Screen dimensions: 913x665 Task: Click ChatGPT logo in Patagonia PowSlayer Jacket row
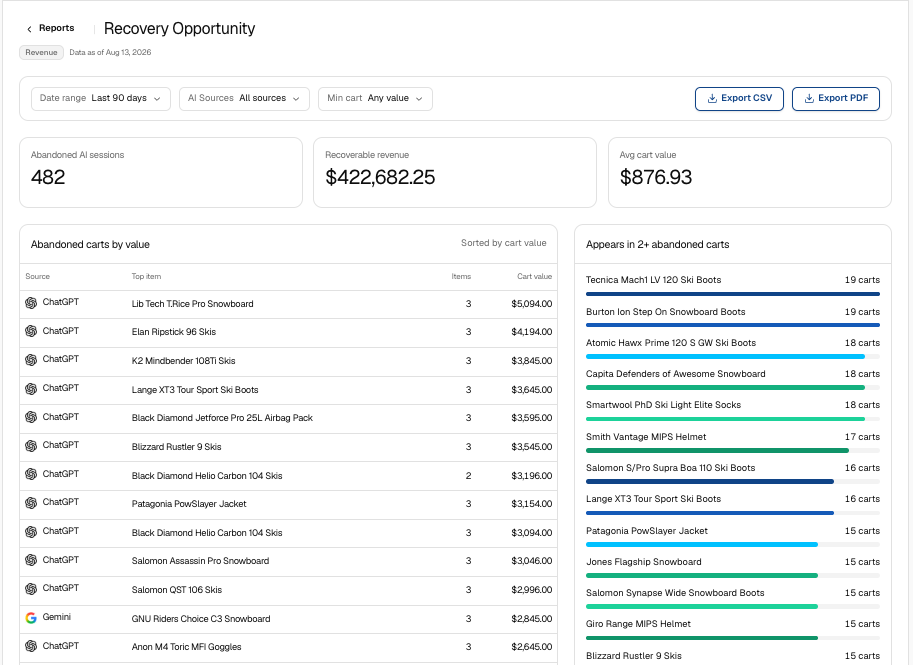31,503
